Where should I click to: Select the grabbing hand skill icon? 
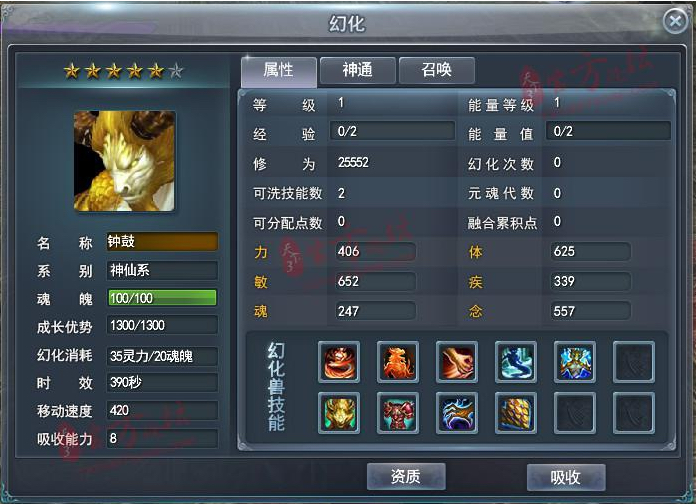tap(457, 362)
